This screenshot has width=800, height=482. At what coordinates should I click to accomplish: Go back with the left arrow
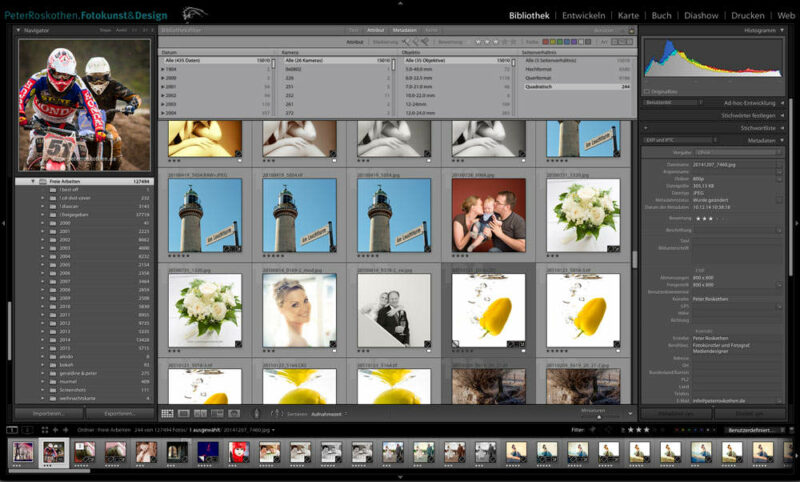click(x=56, y=430)
